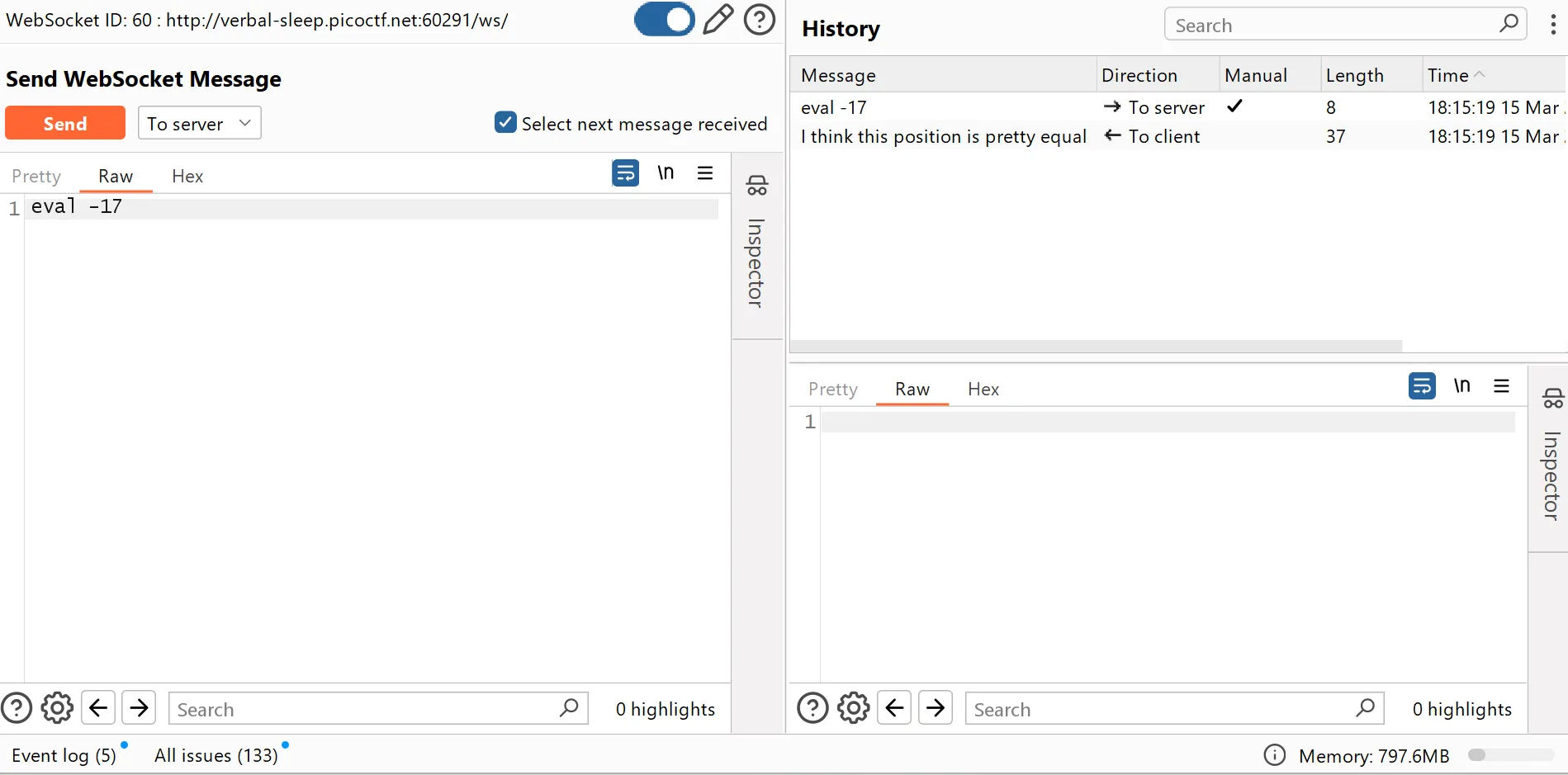Switch to Hex tab in send editor
Image resolution: width=1568 pixels, height=775 pixels.
pos(187,177)
